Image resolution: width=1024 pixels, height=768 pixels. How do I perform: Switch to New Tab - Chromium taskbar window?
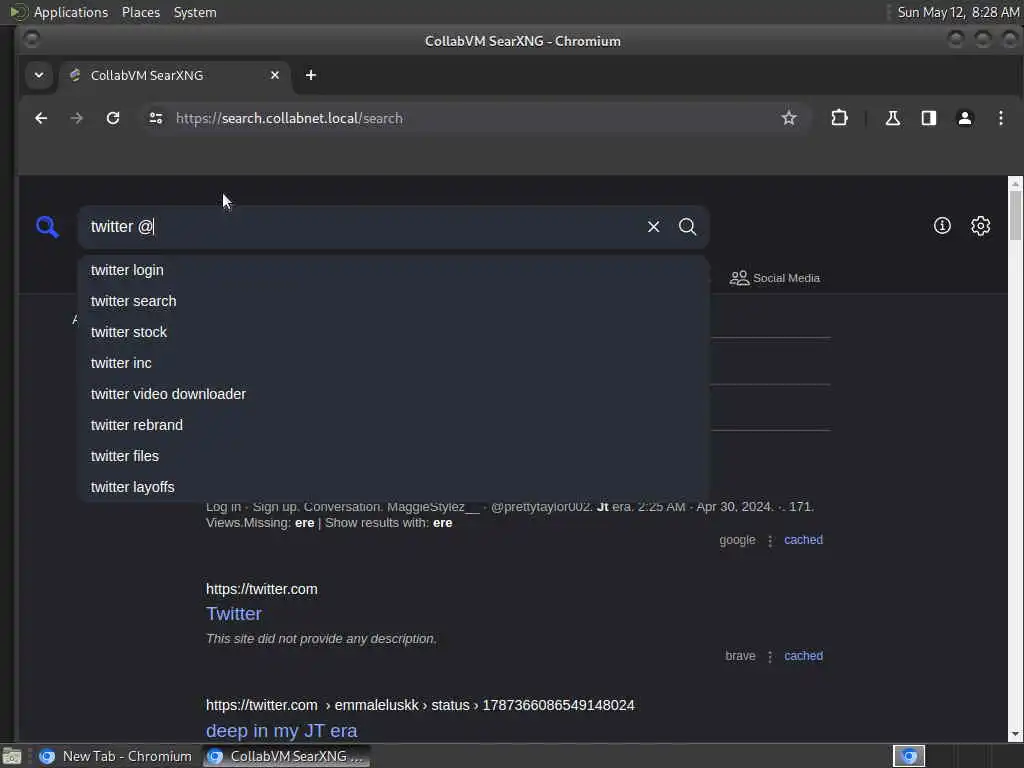pyautogui.click(x=116, y=756)
